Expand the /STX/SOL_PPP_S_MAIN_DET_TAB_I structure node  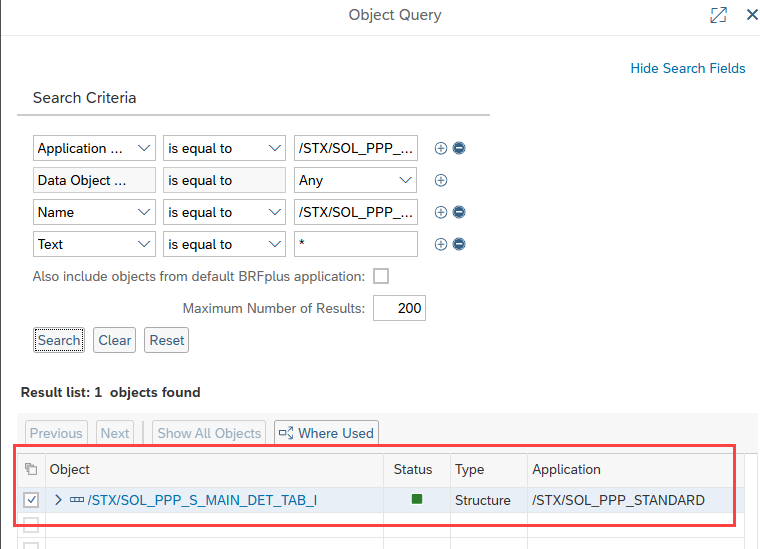[x=59, y=500]
